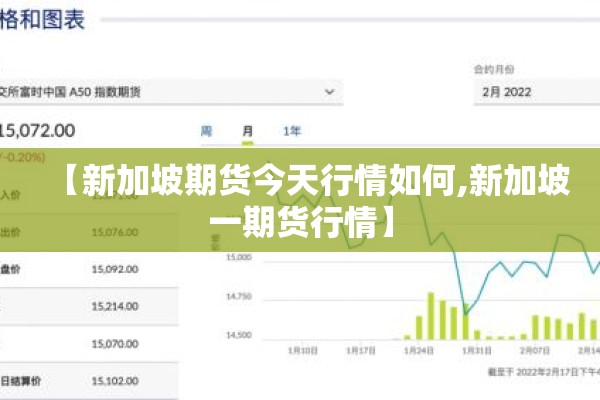The width and height of the screenshot is (600, 400).
Task: Click the value 15,070.00 in the table
Action: (x=115, y=344)
